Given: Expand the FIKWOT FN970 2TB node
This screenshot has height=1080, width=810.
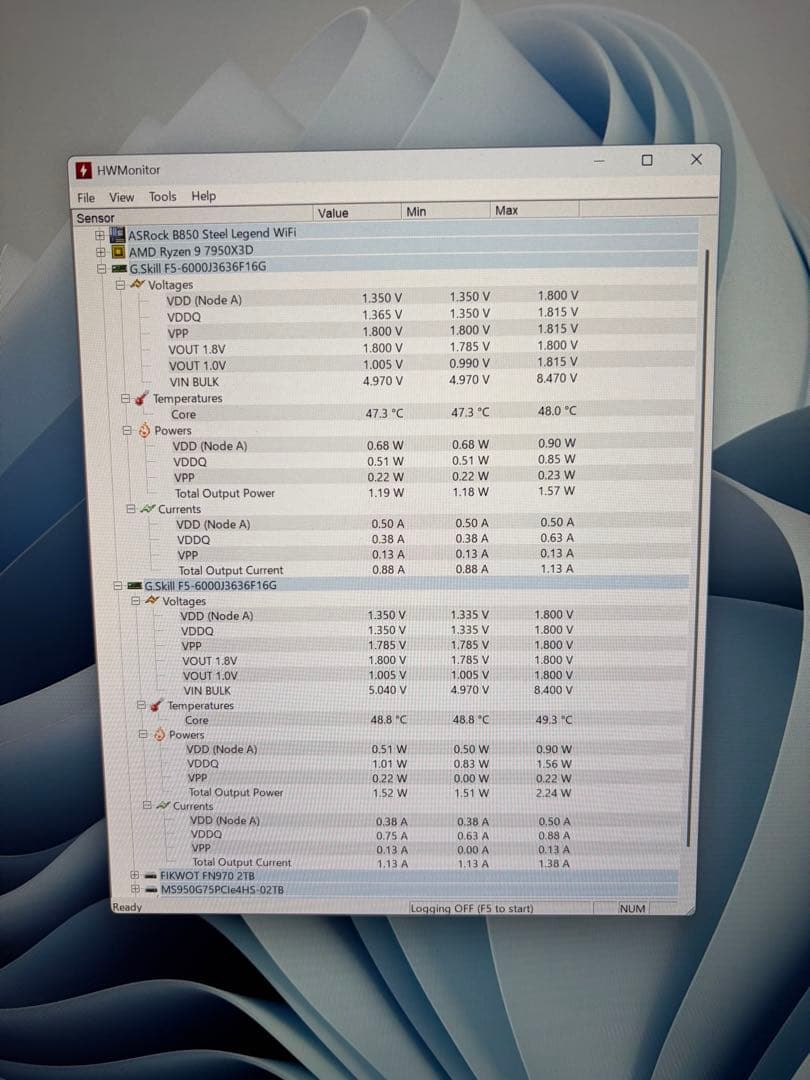Looking at the screenshot, I should pyautogui.click(x=135, y=875).
